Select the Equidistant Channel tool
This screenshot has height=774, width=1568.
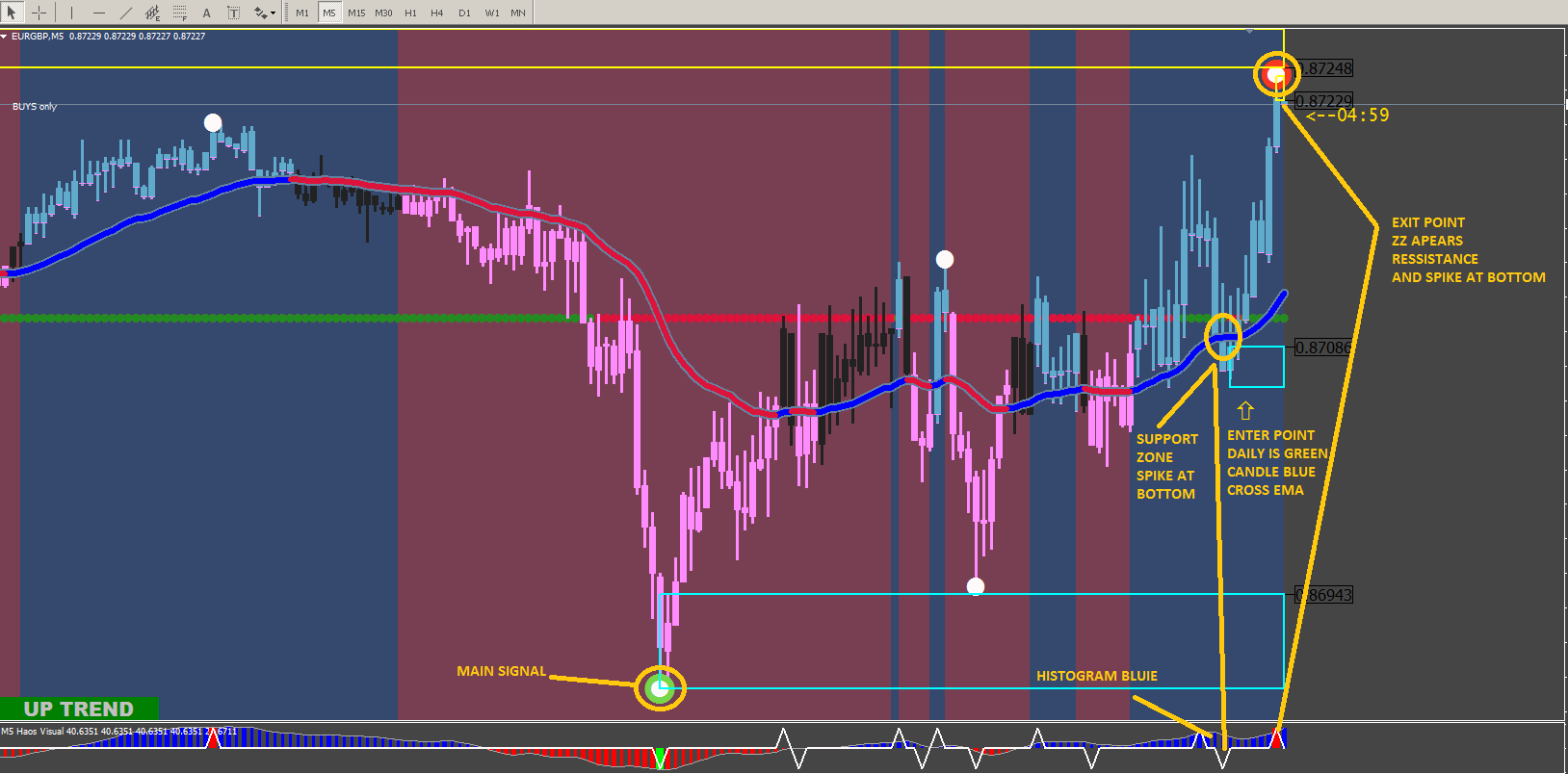click(152, 13)
